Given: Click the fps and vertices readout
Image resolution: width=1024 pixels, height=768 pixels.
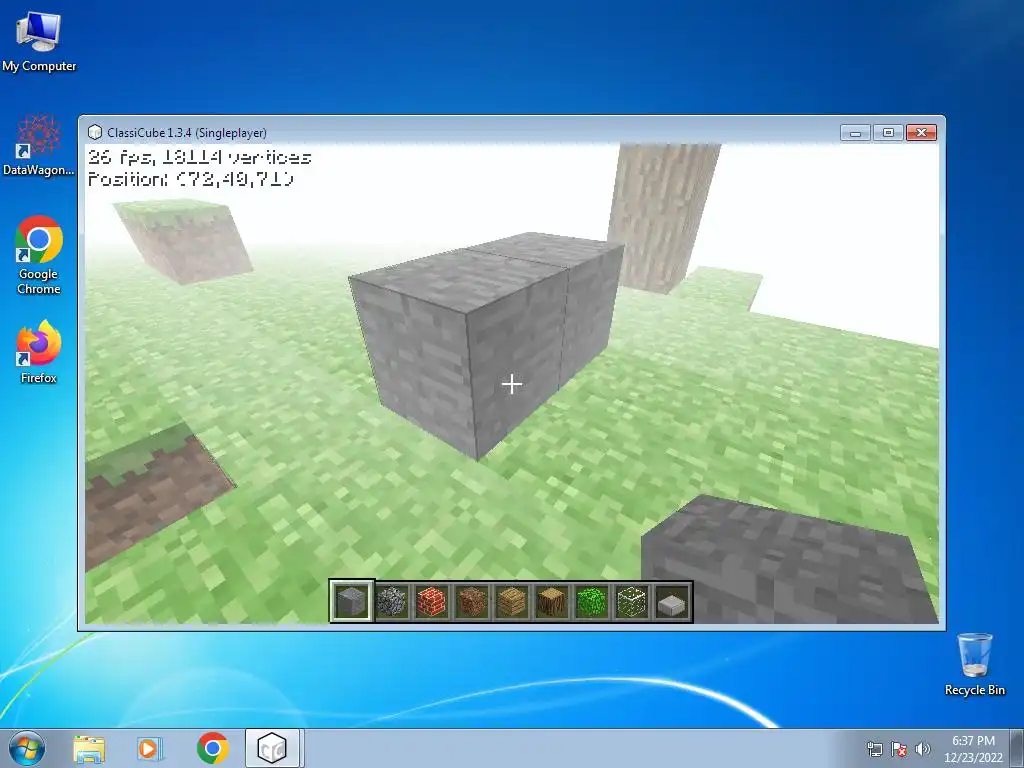Looking at the screenshot, I should tap(199, 157).
